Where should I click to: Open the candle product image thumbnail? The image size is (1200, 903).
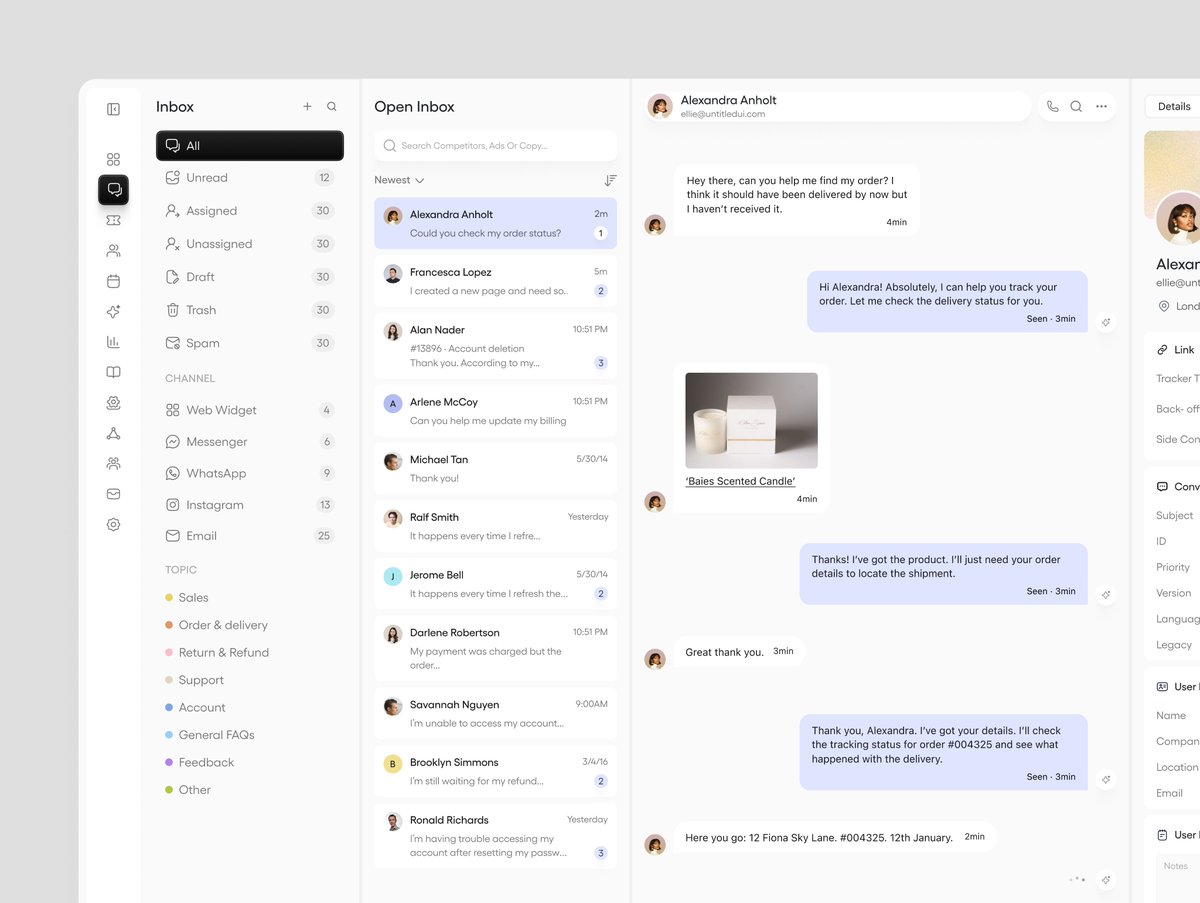pyautogui.click(x=751, y=421)
